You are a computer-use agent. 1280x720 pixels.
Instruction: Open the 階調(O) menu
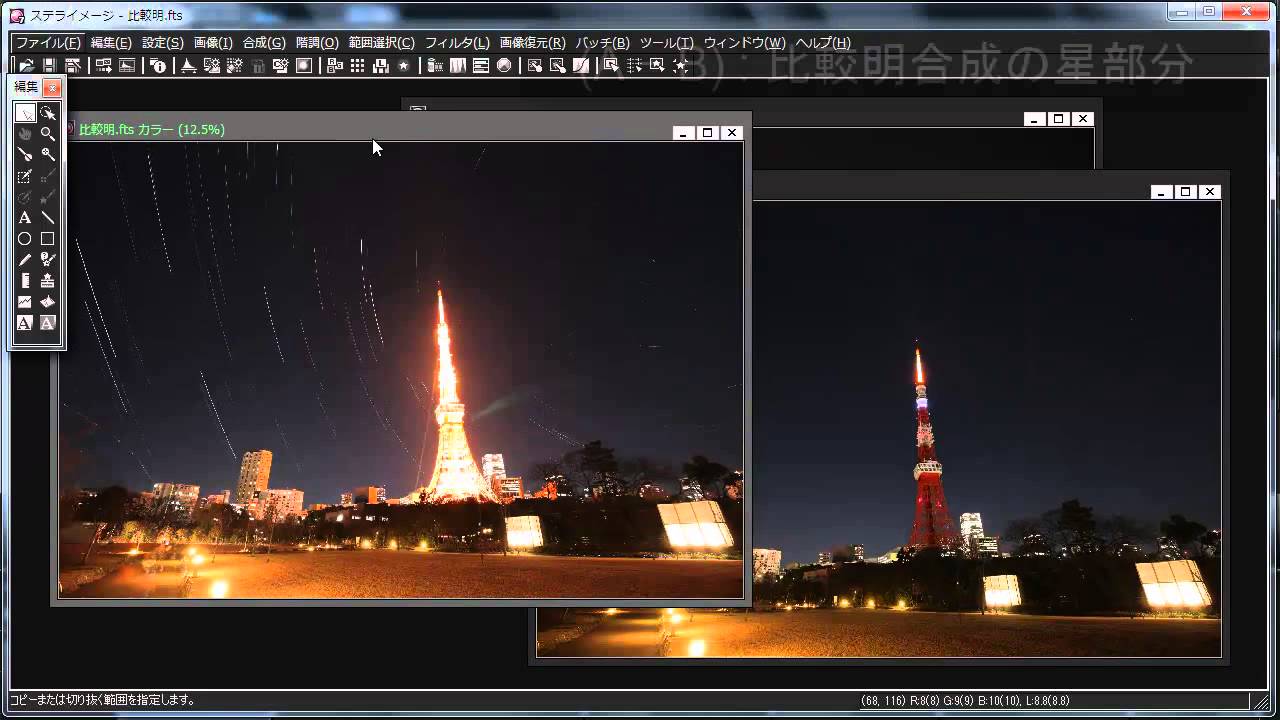click(317, 43)
